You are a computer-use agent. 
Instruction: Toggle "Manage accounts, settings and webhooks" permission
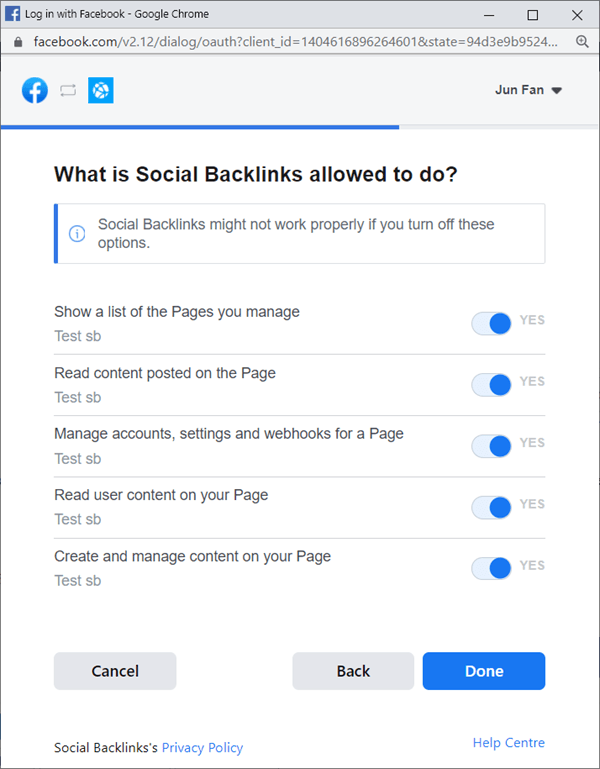pyautogui.click(x=492, y=445)
